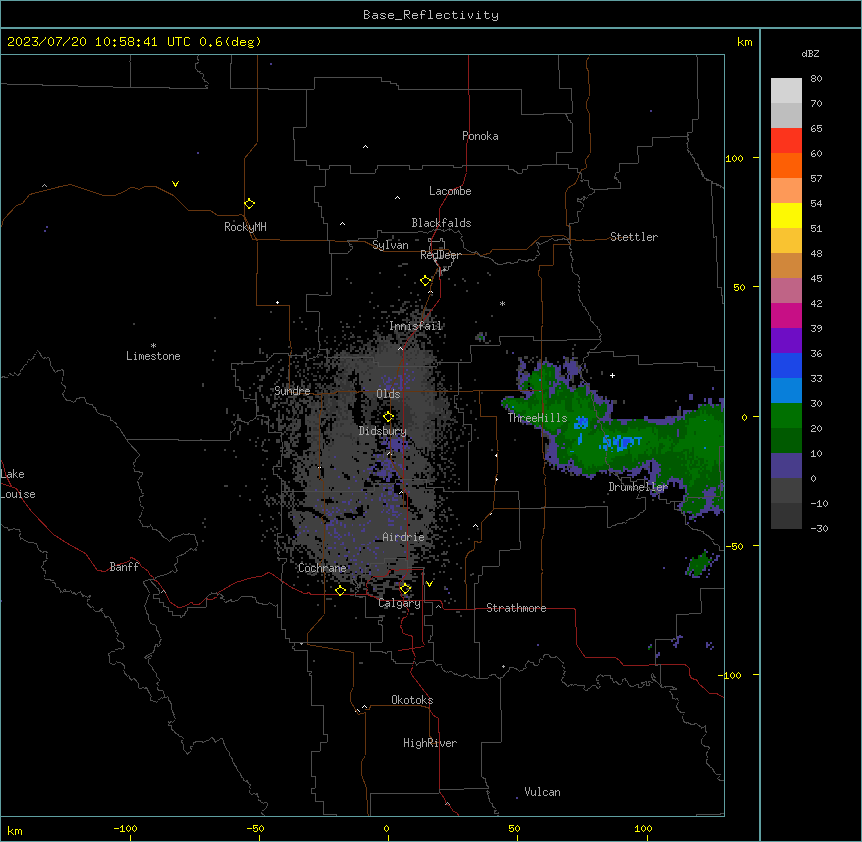Click the Calgary label
This screenshot has width=862, height=842.
399,603
